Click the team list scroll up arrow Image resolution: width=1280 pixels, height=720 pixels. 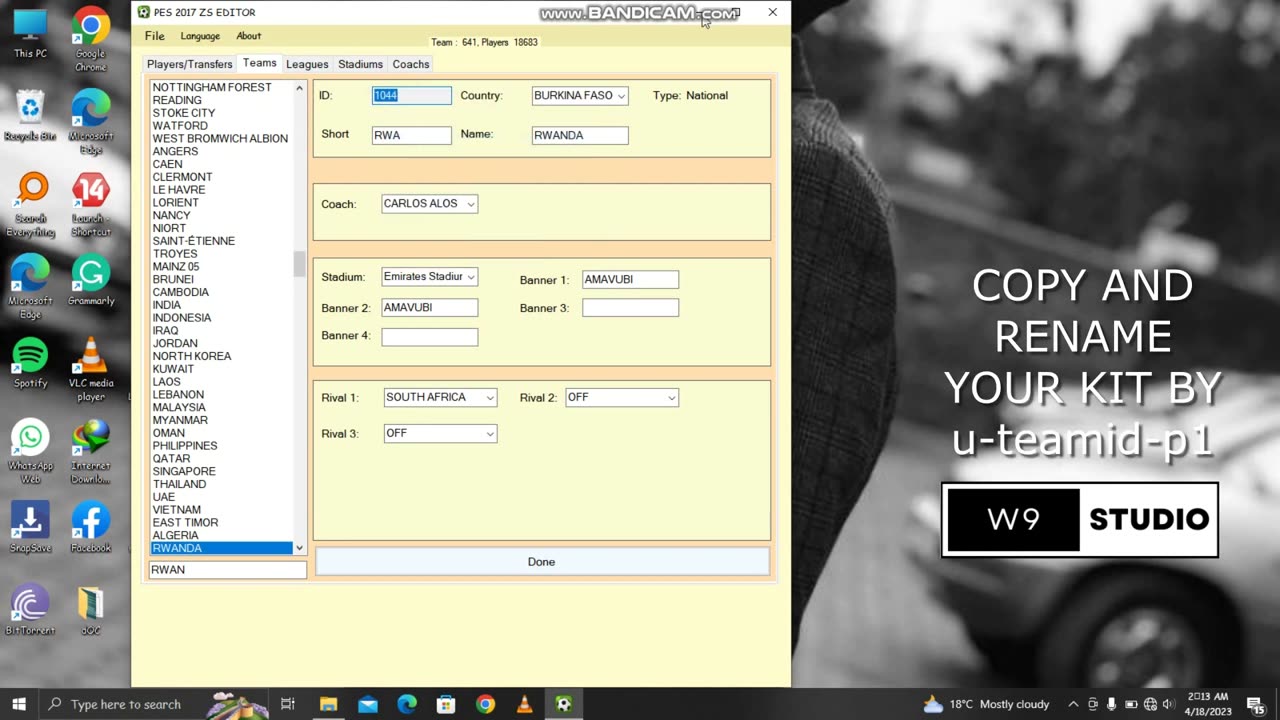pos(299,88)
